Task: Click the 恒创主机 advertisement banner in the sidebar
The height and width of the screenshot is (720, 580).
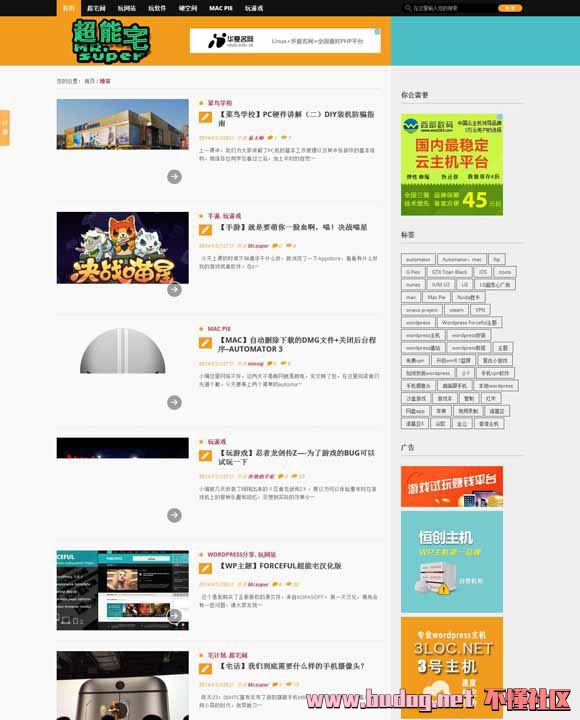Action: [x=452, y=562]
